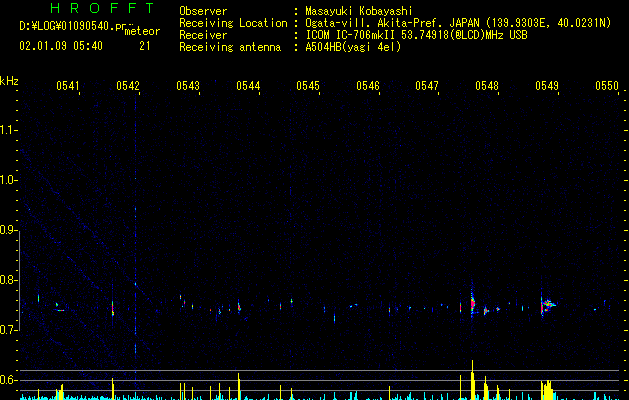Click the 0549 time axis marker

(x=547, y=86)
